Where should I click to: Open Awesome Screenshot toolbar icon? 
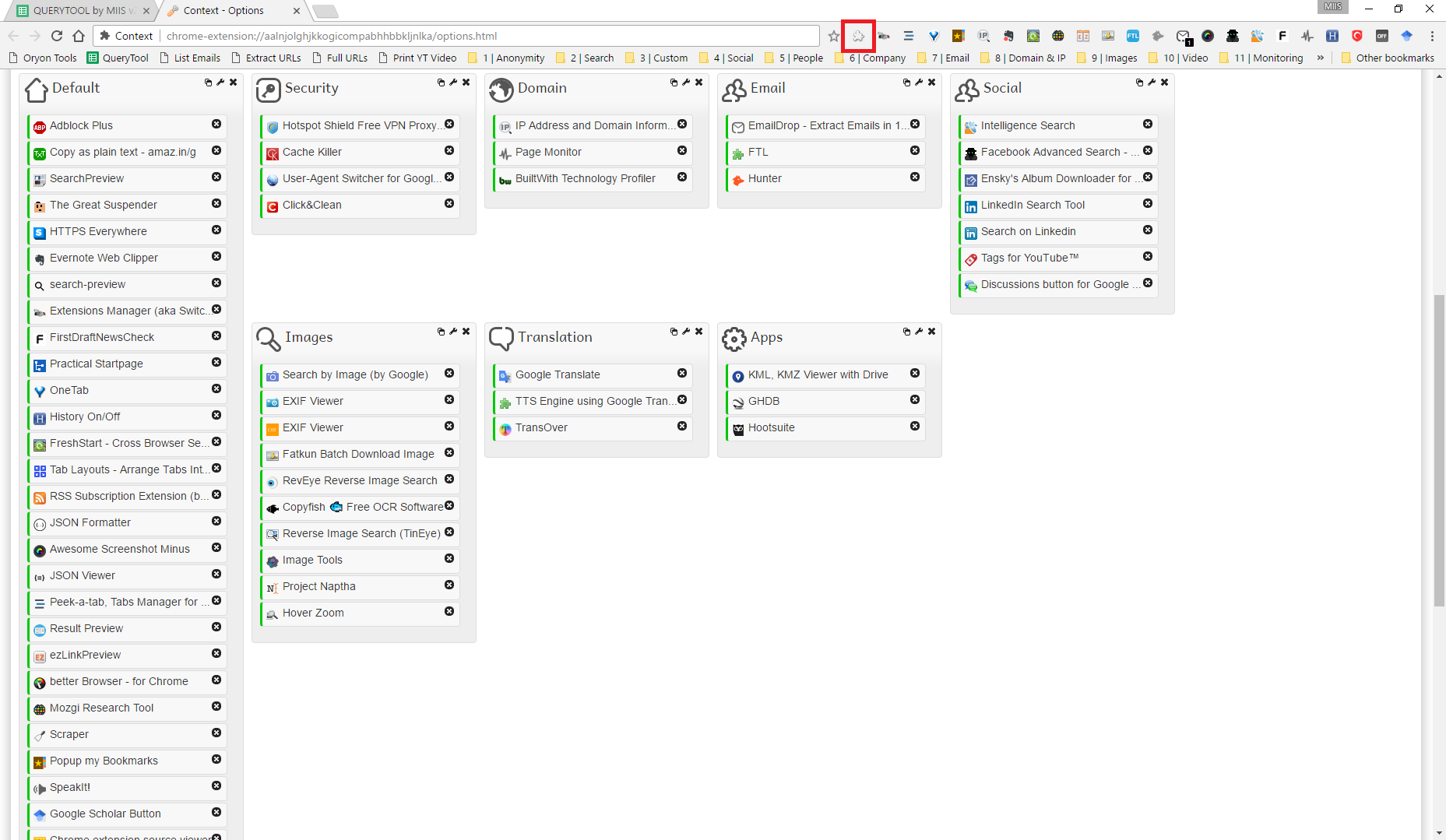click(x=1208, y=36)
